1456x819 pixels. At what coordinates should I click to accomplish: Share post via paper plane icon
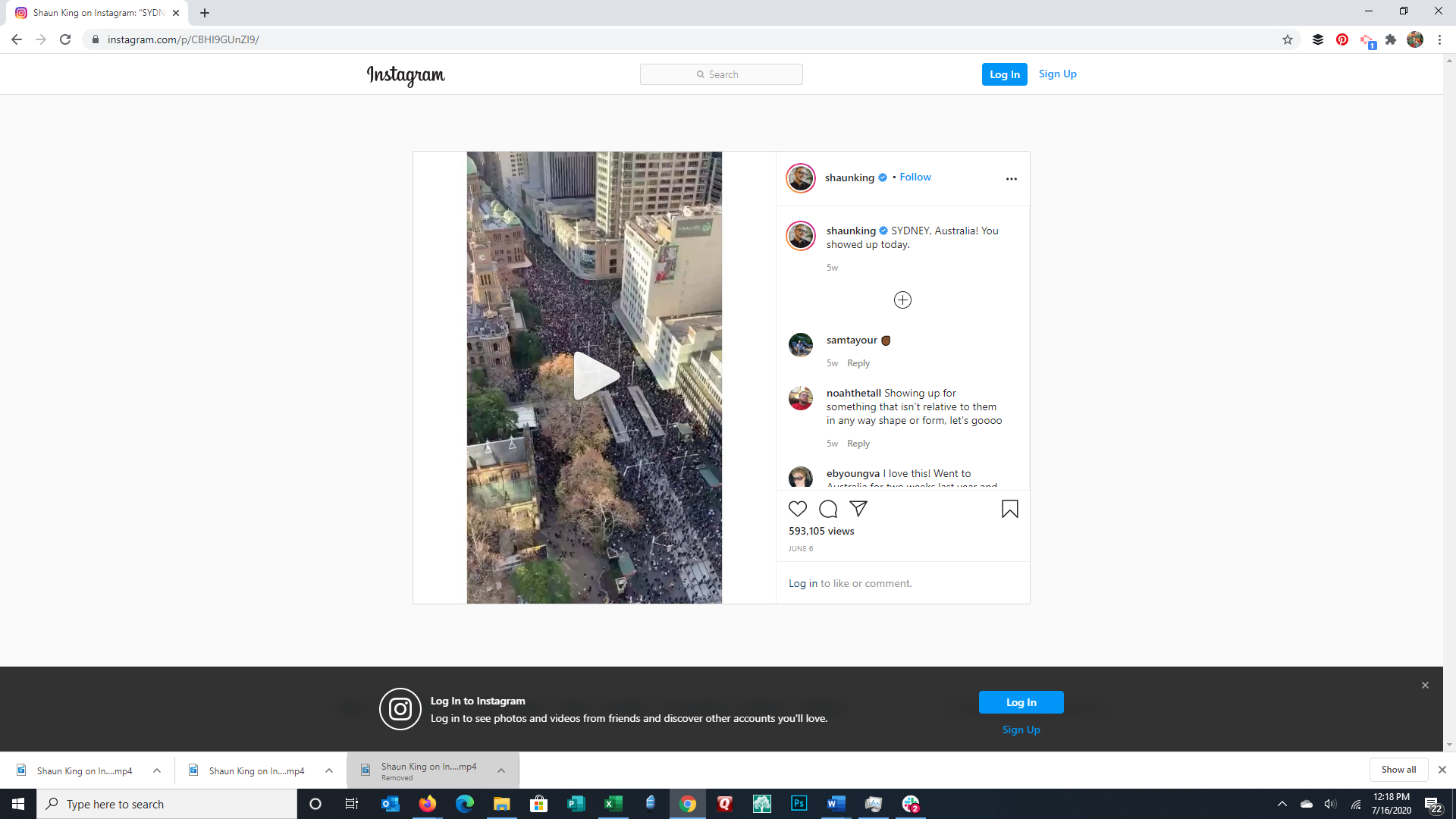tap(858, 509)
